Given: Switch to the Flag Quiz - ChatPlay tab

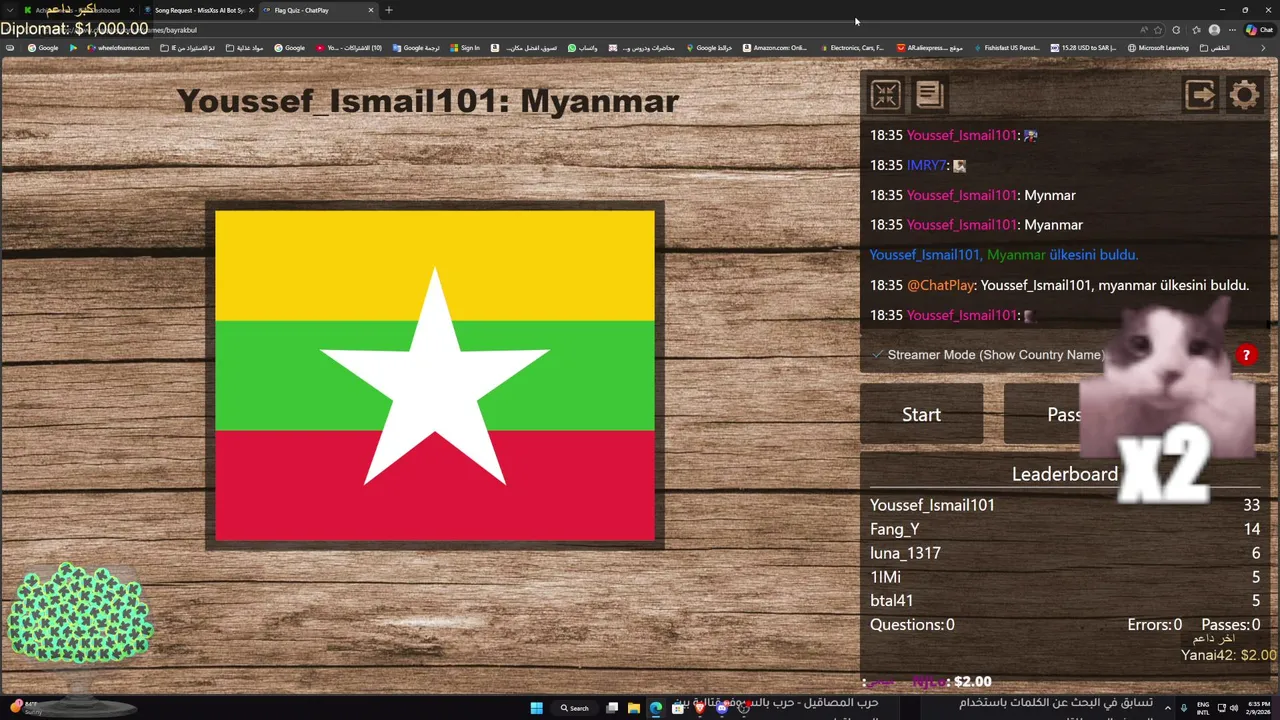Looking at the screenshot, I should click(310, 10).
